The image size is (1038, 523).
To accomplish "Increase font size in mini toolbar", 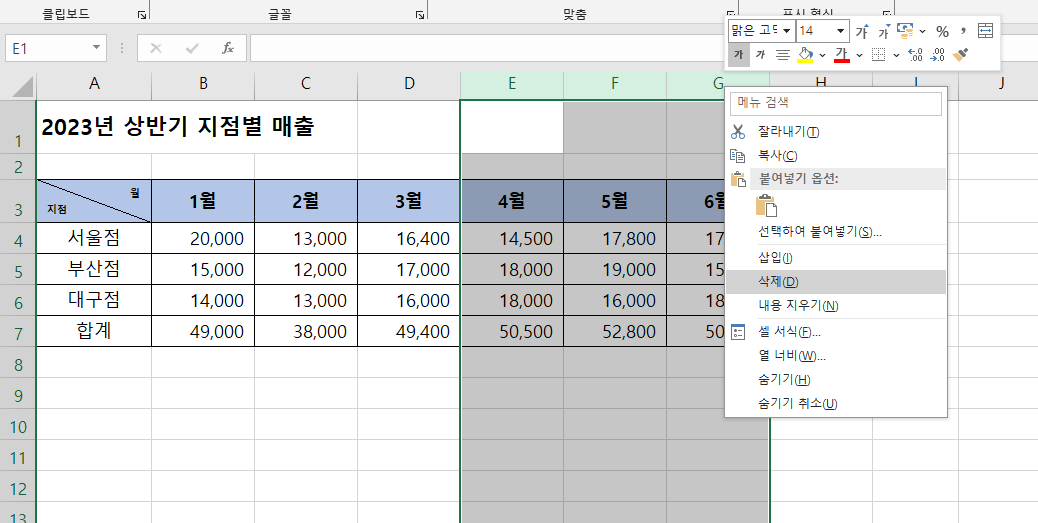I will tap(862, 31).
